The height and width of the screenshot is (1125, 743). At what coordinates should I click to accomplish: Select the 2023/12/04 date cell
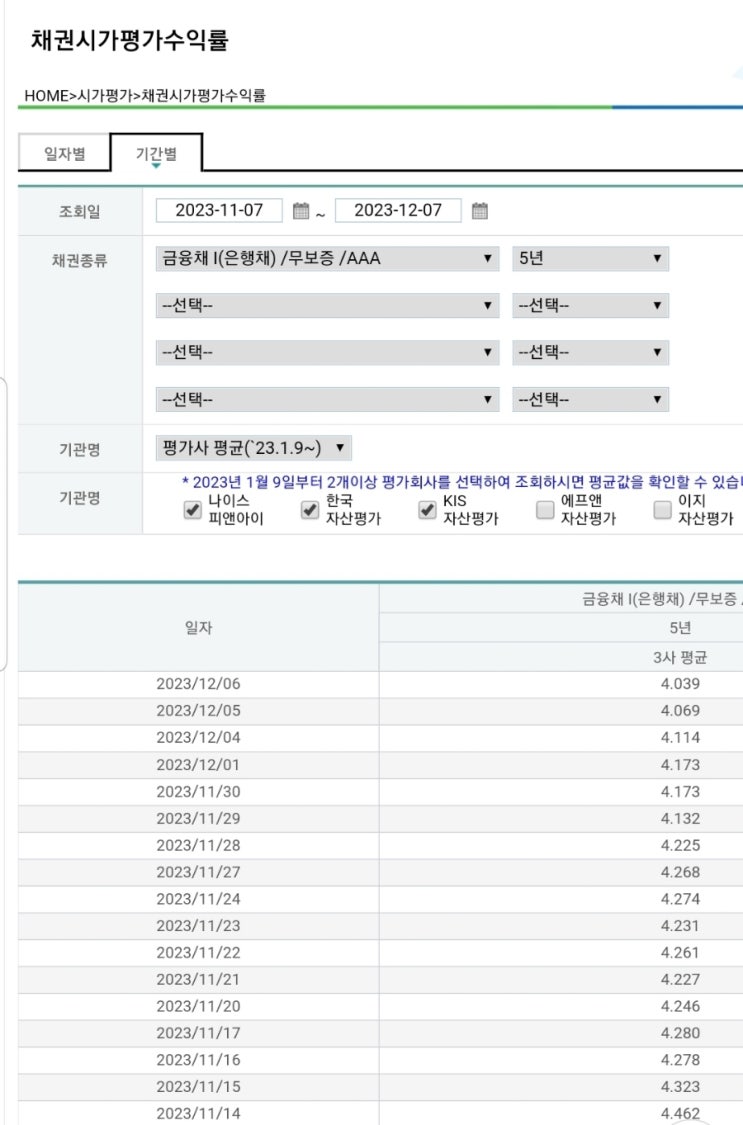pos(199,738)
